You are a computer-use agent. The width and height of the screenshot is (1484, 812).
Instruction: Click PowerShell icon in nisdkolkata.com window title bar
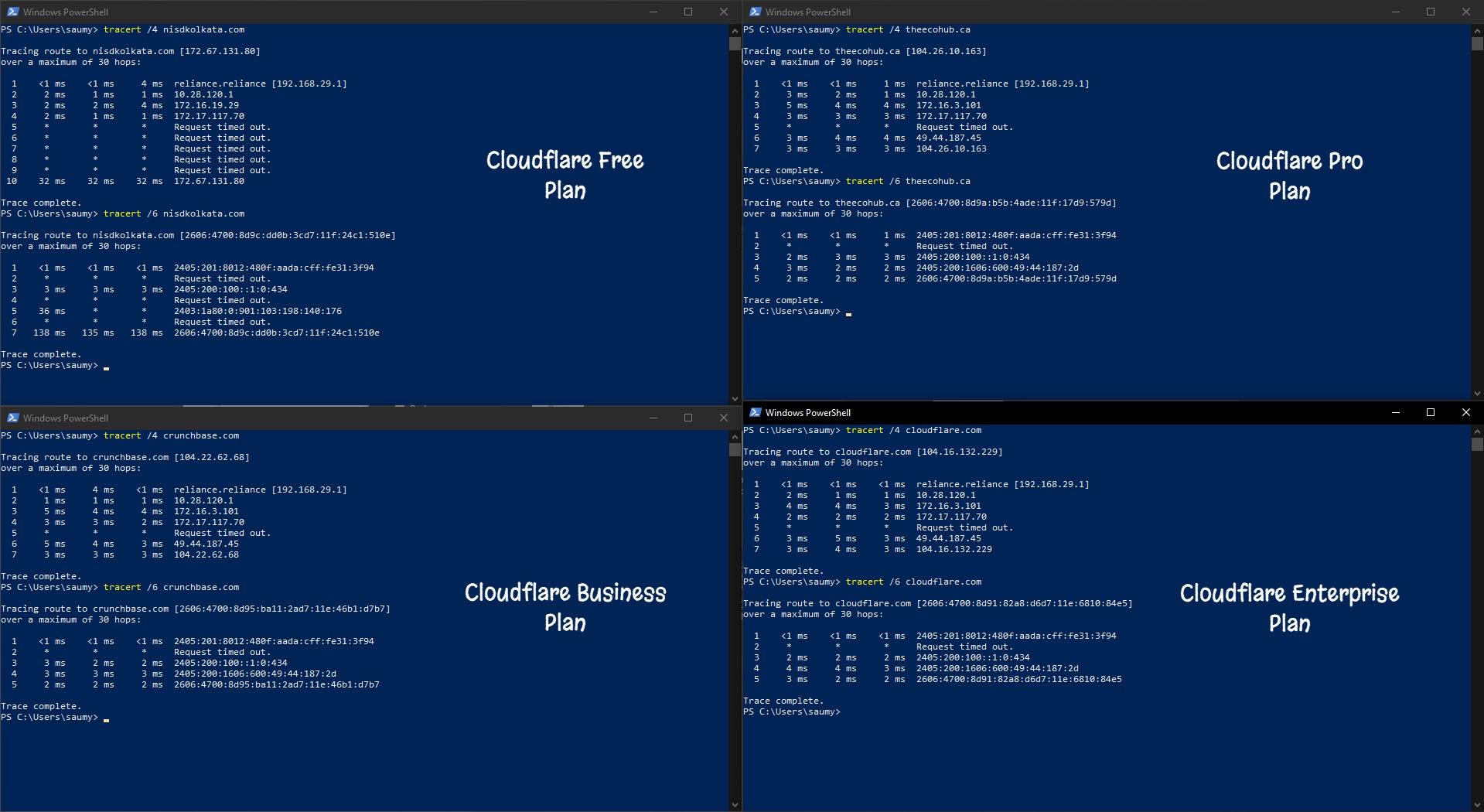tap(12, 12)
